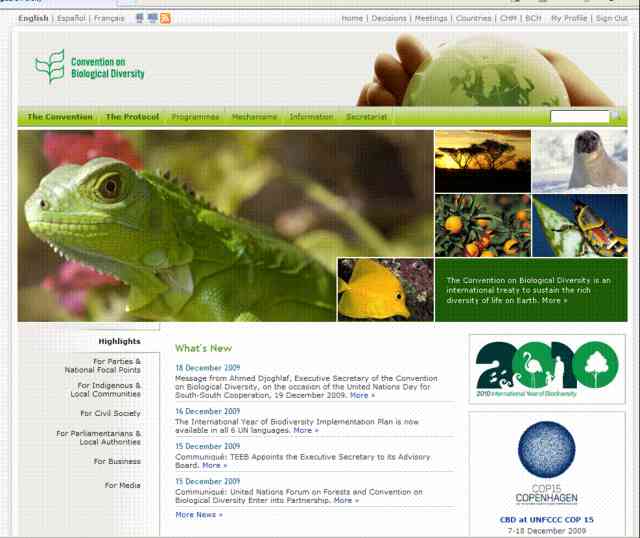The width and height of the screenshot is (640, 538).
Task: Open For Indigenous & Local Communities
Action: point(105,390)
